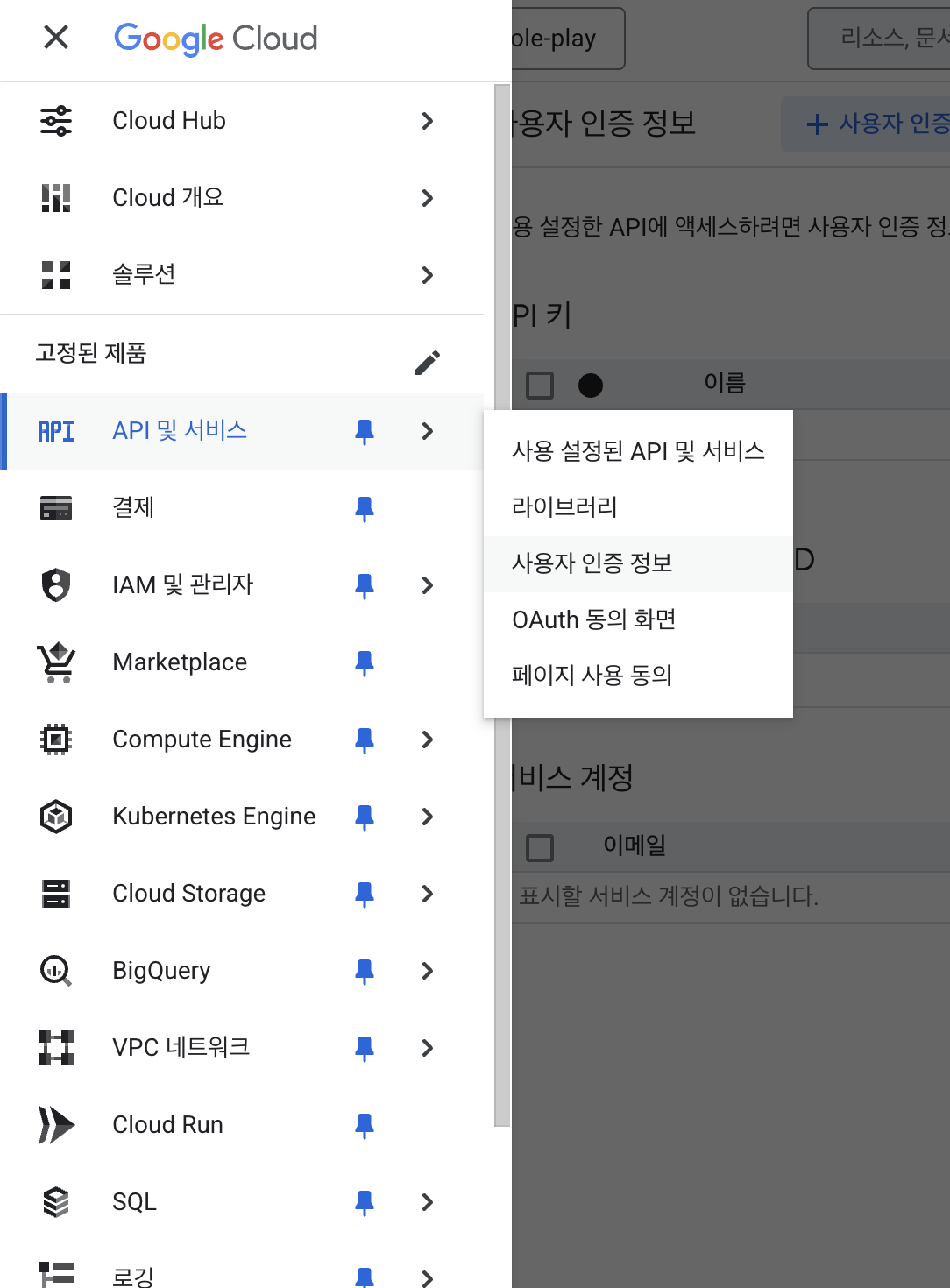Open the 솔루션 menu entry
This screenshot has width=950, height=1288.
point(242,275)
